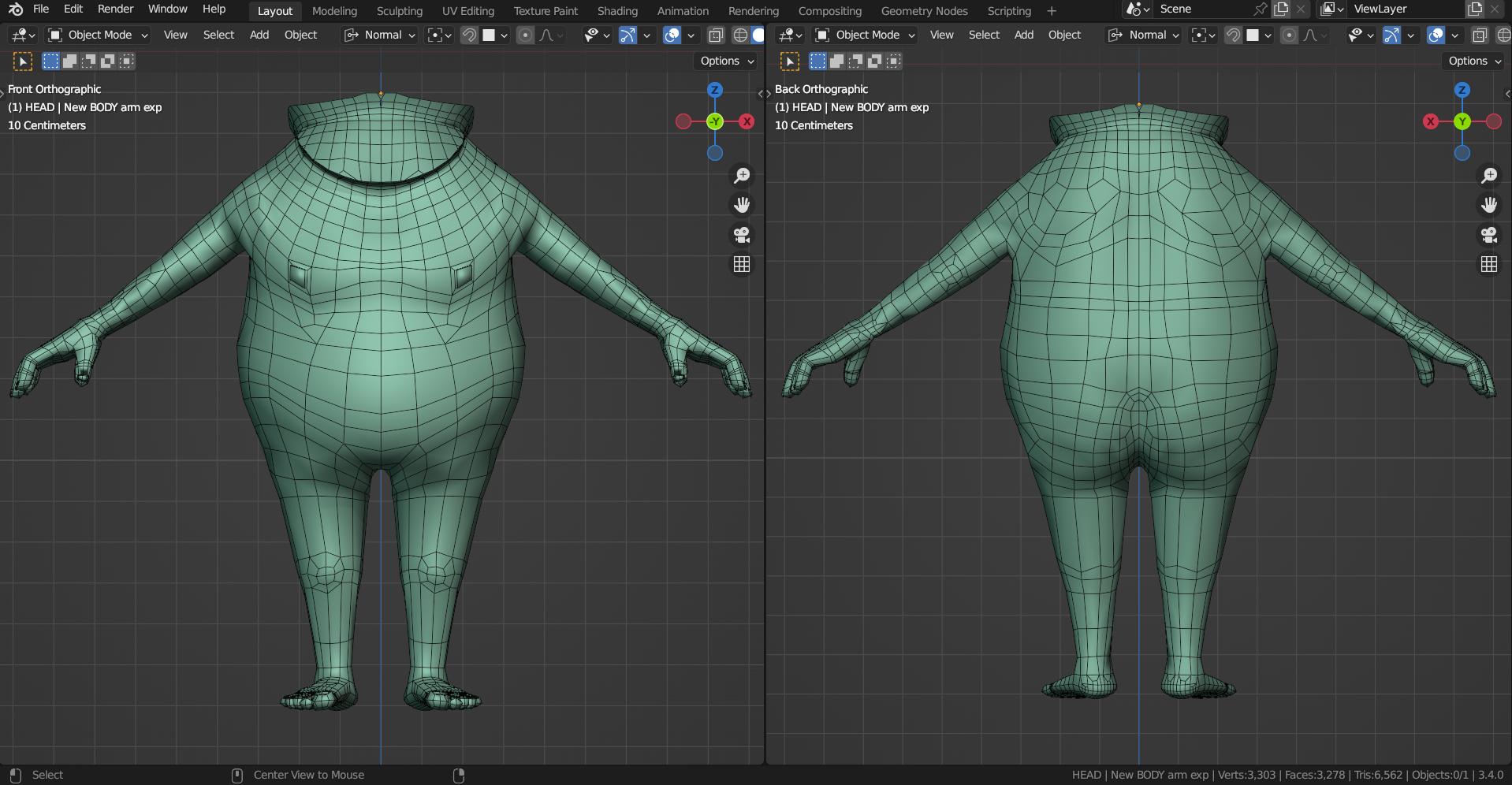This screenshot has width=1512, height=785.
Task: Set selection mode to Intersect in left viewport
Action: click(x=126, y=61)
